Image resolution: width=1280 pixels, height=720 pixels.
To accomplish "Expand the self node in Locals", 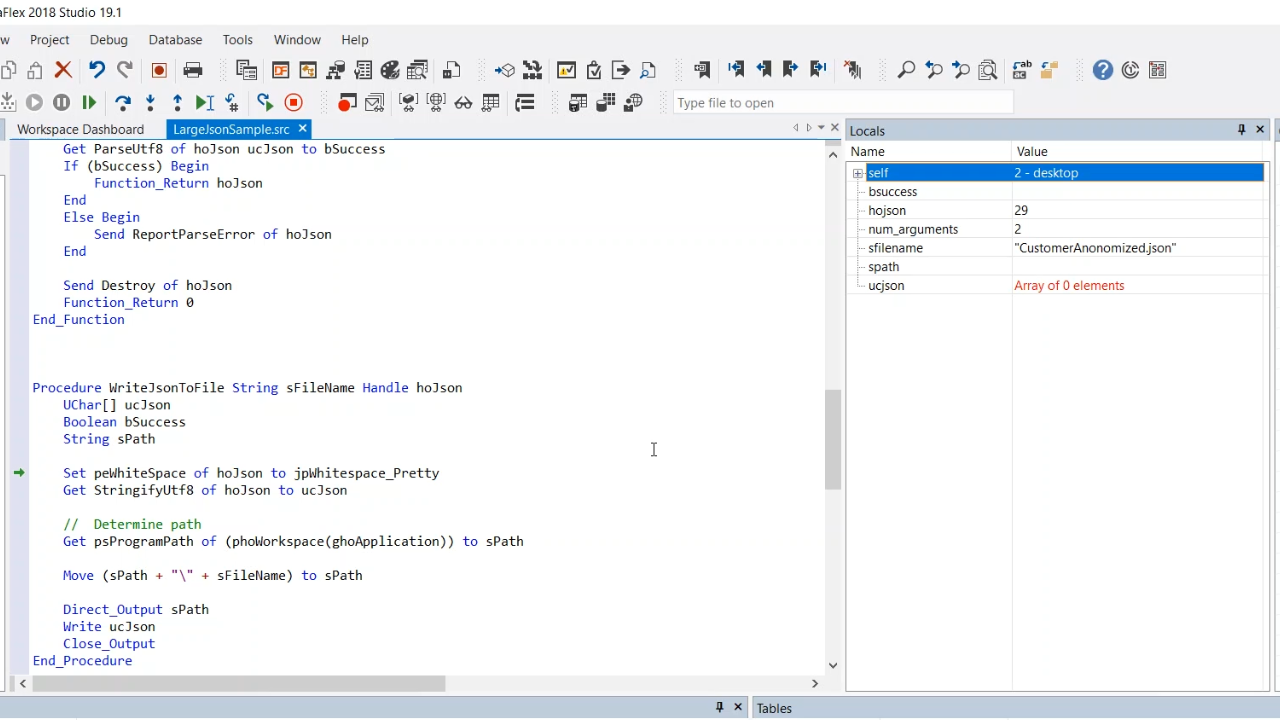I will (858, 173).
